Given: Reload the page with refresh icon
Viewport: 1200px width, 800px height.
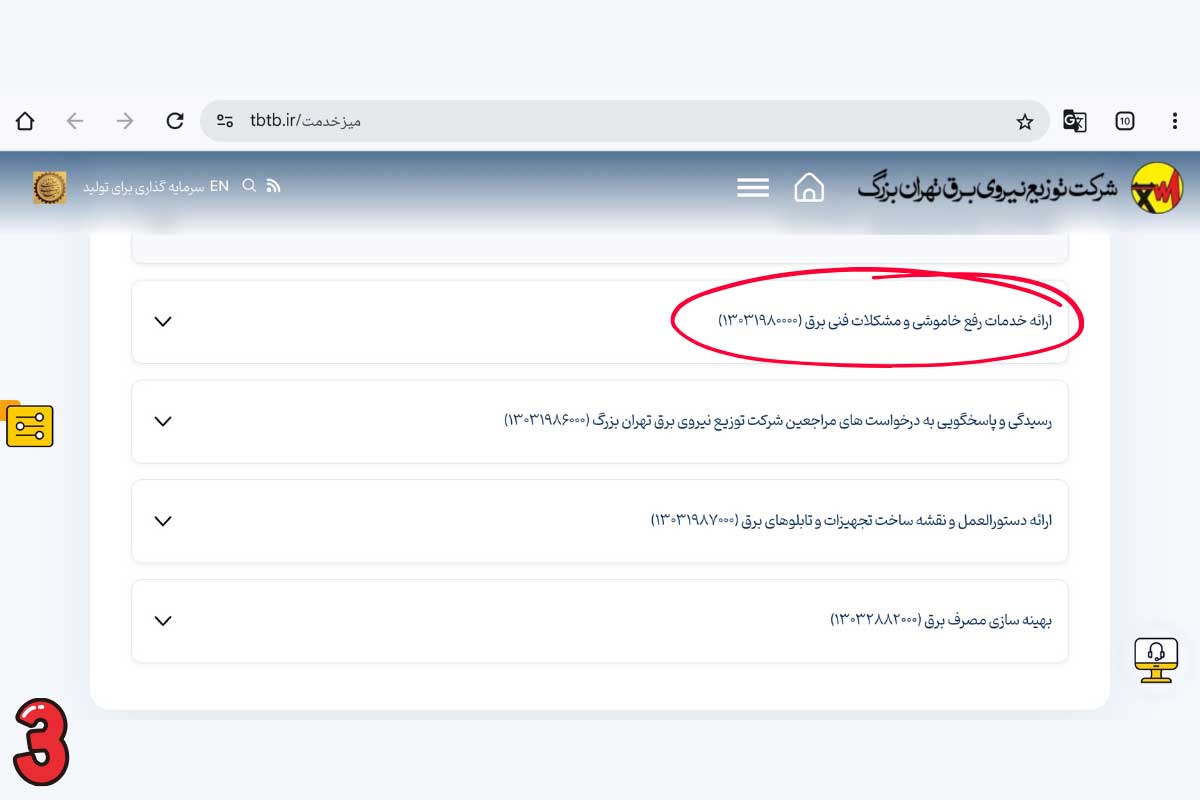Looking at the screenshot, I should pos(175,121).
